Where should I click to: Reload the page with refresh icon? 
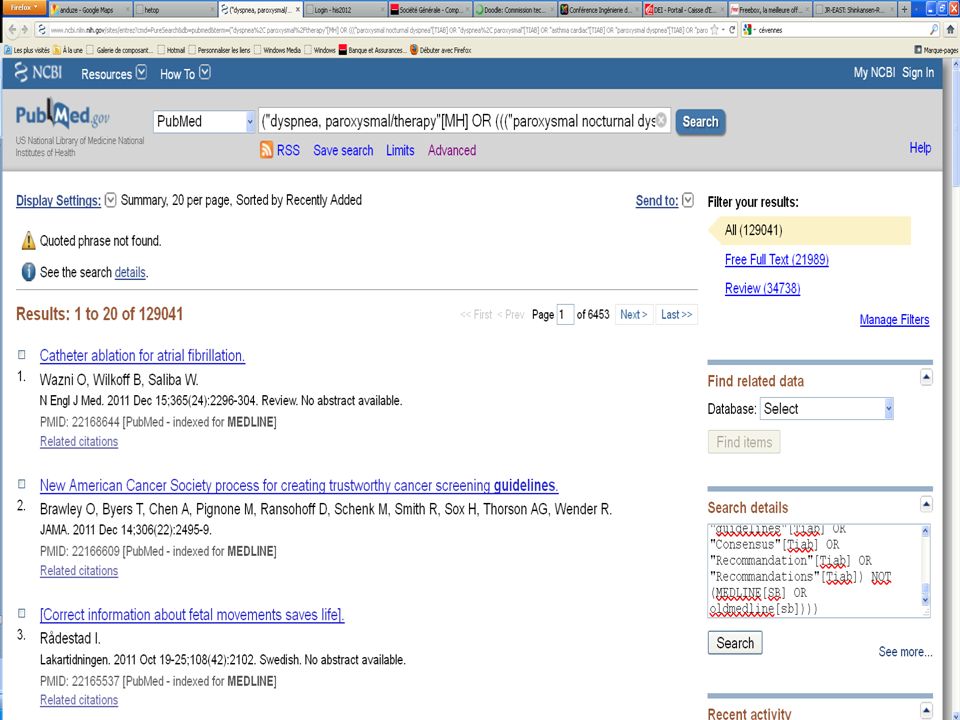(732, 29)
